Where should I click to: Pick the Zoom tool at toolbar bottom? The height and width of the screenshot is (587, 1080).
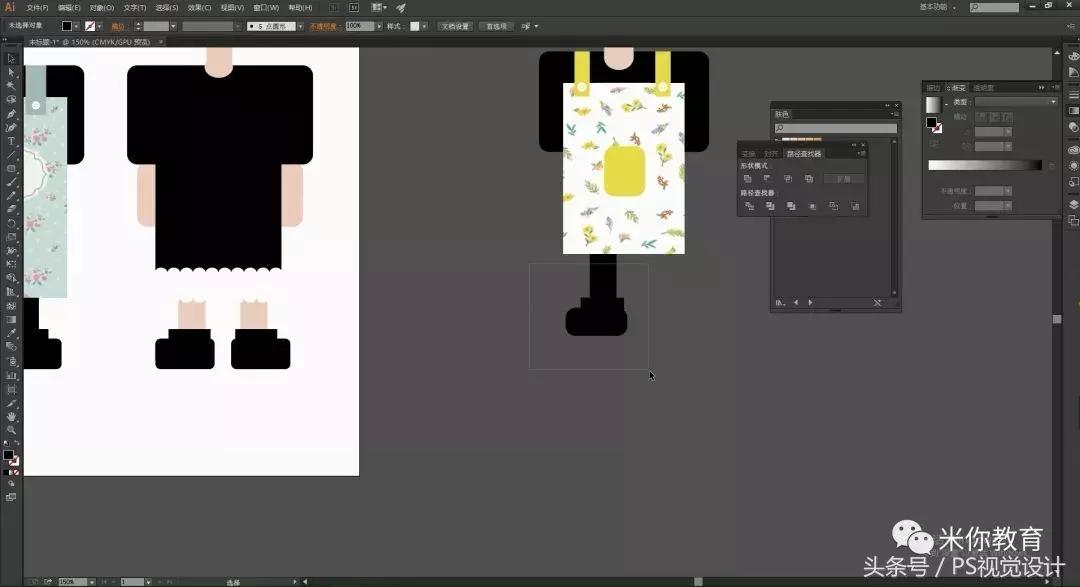[11, 429]
